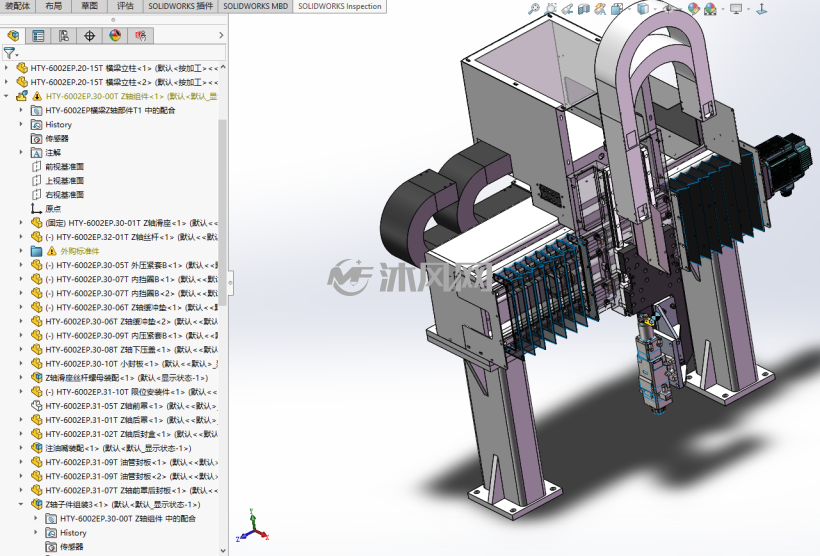Expand HTY-6002EP横梁Z轴部件T1 中的配合
Screen dimensions: 820x556
point(21,110)
